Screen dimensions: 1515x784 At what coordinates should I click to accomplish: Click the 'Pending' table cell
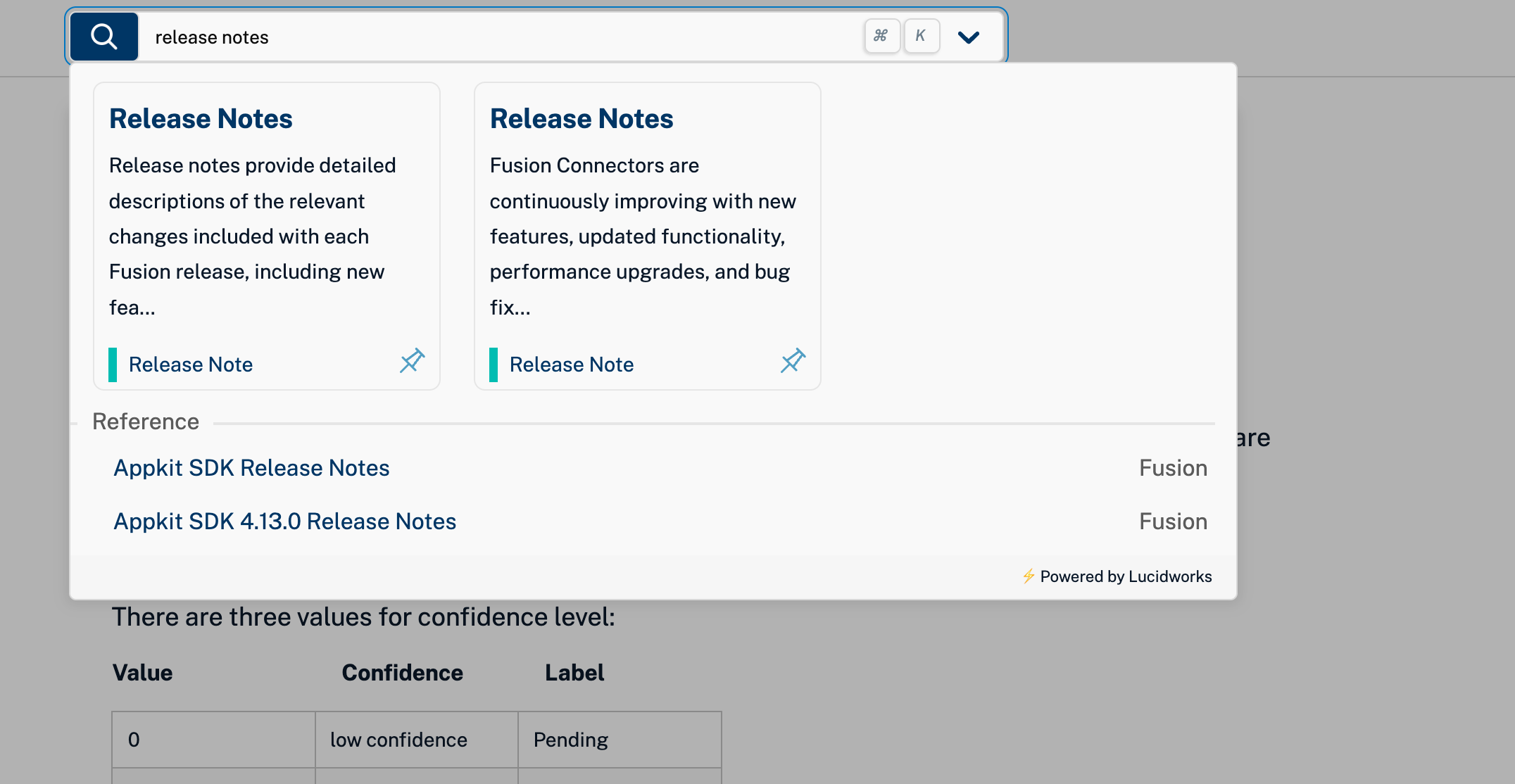point(620,740)
